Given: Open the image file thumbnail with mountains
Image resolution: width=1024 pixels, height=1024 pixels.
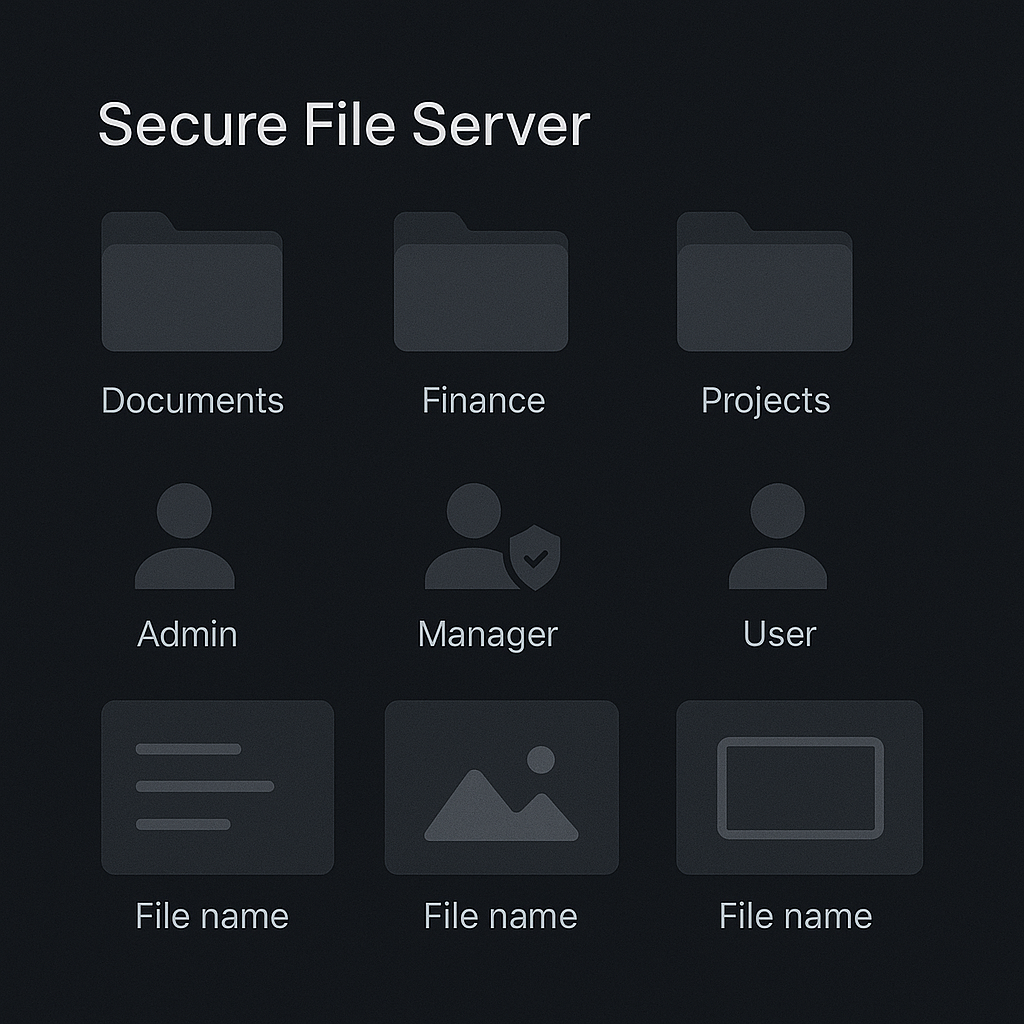Looking at the screenshot, I should tap(502, 788).
